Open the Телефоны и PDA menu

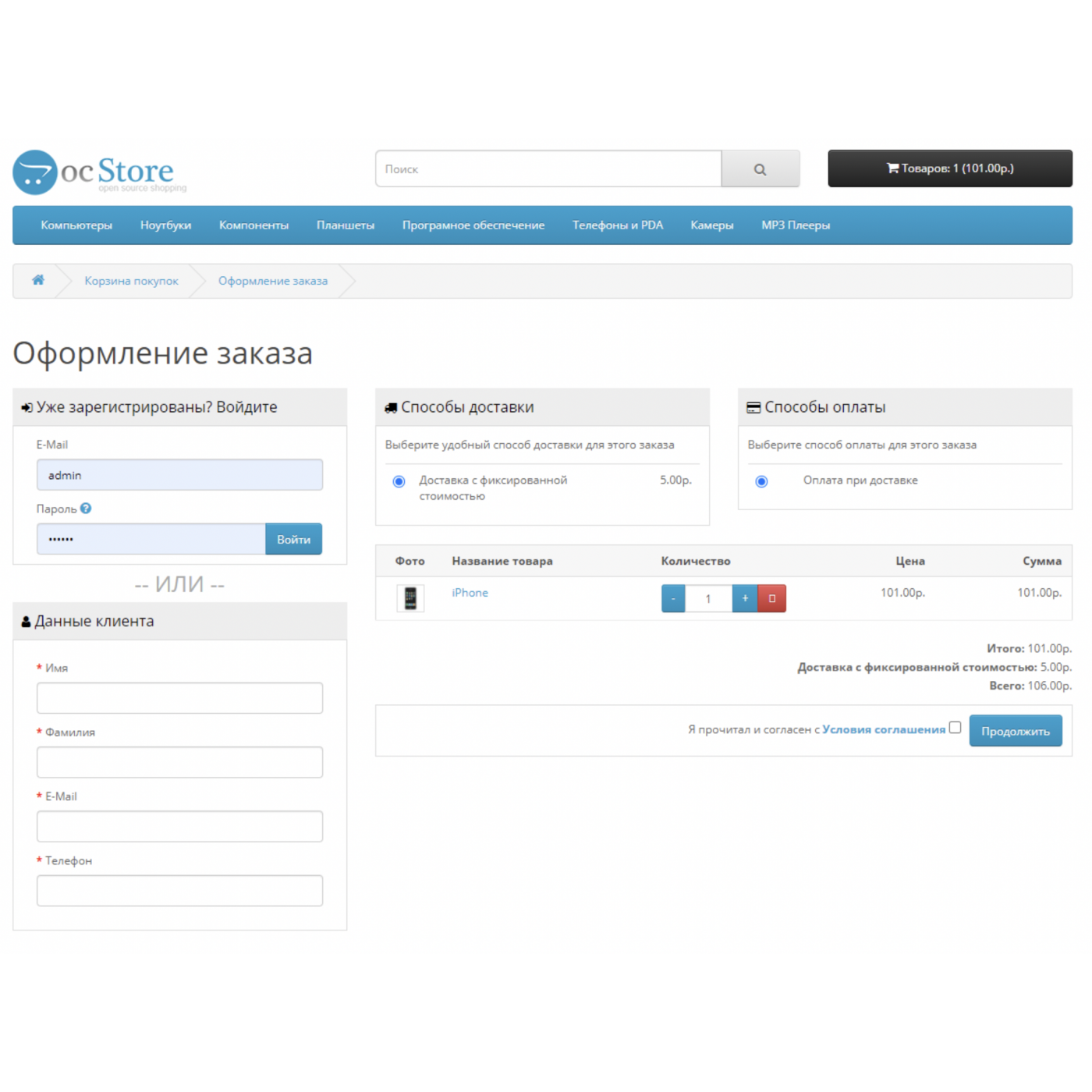coord(617,225)
